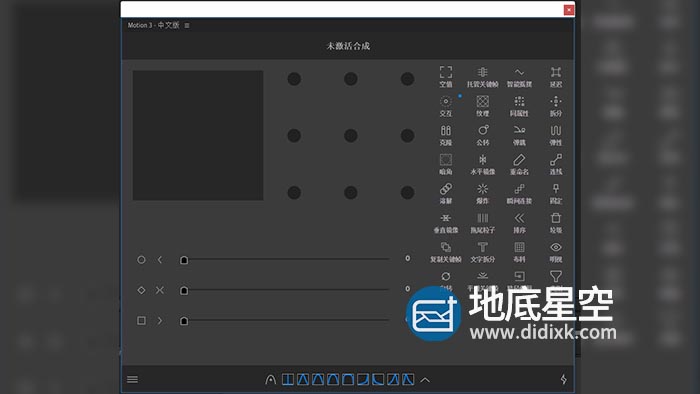Select the 连线 connect line tool
700x394 pixels.
[x=556, y=164]
